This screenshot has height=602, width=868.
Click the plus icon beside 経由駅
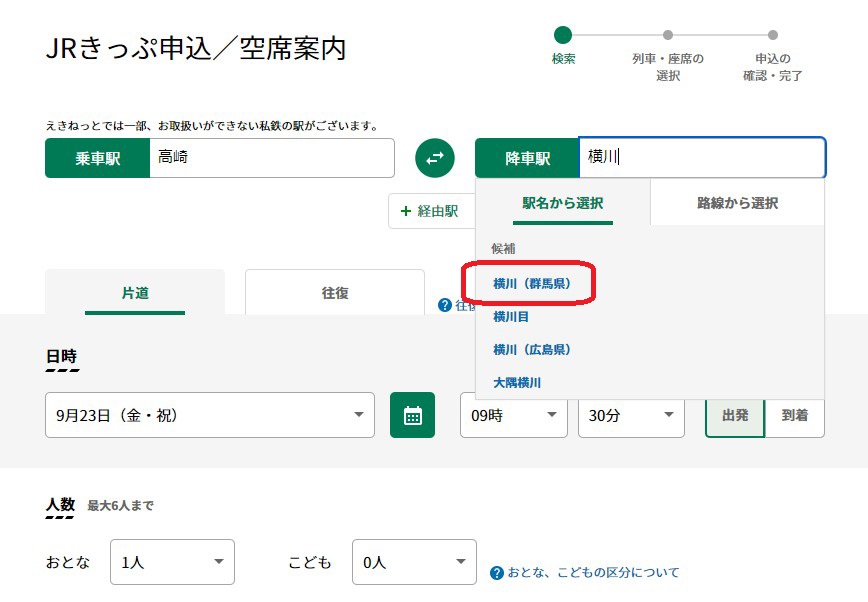pos(406,211)
